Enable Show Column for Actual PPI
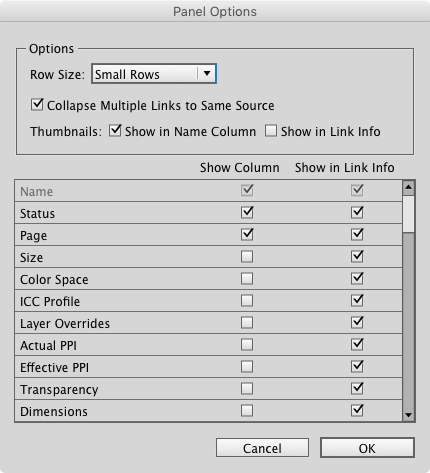Viewport: 430px width, 473px height. 247,344
